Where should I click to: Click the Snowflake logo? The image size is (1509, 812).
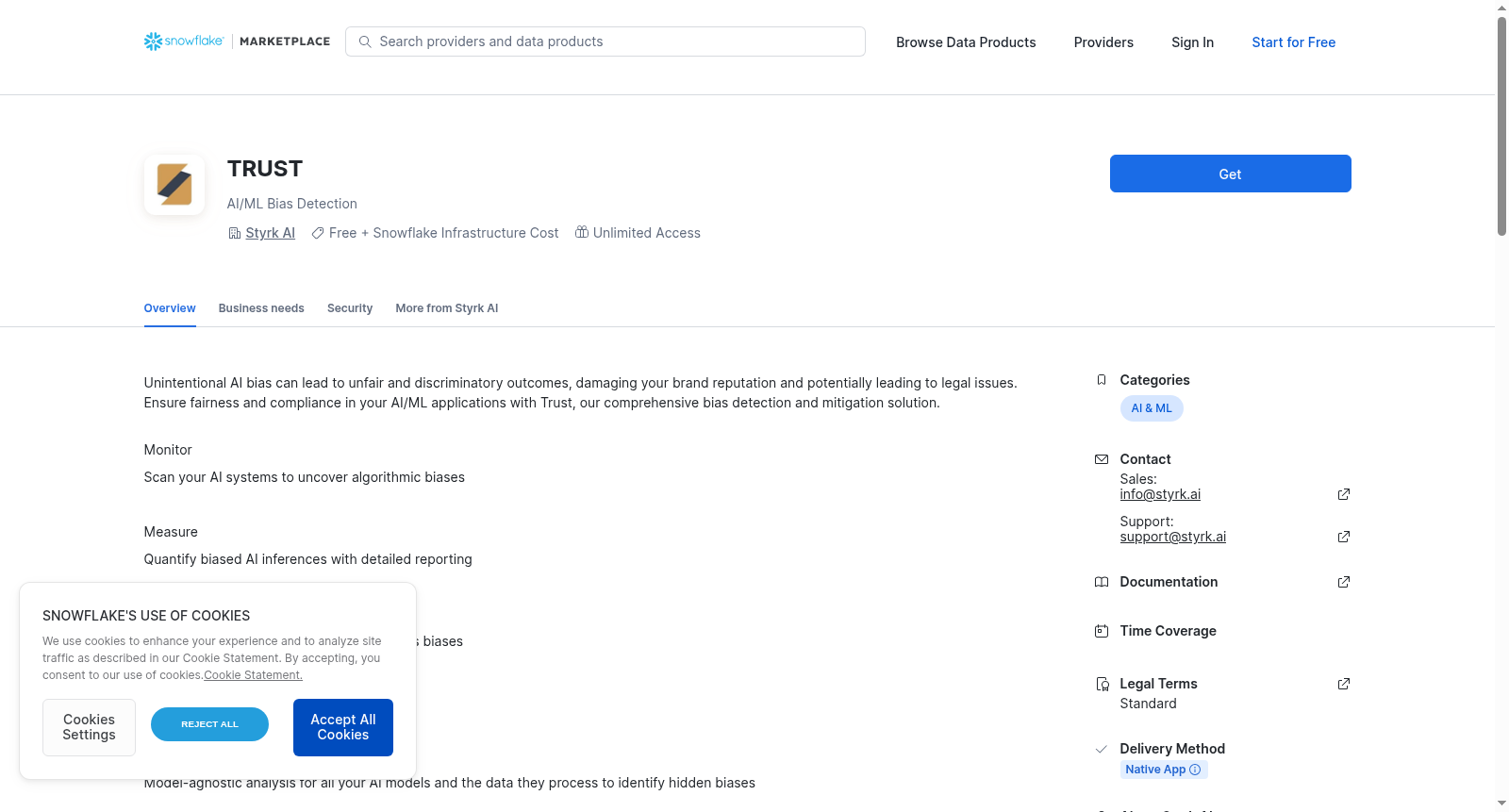pyautogui.click(x=184, y=41)
